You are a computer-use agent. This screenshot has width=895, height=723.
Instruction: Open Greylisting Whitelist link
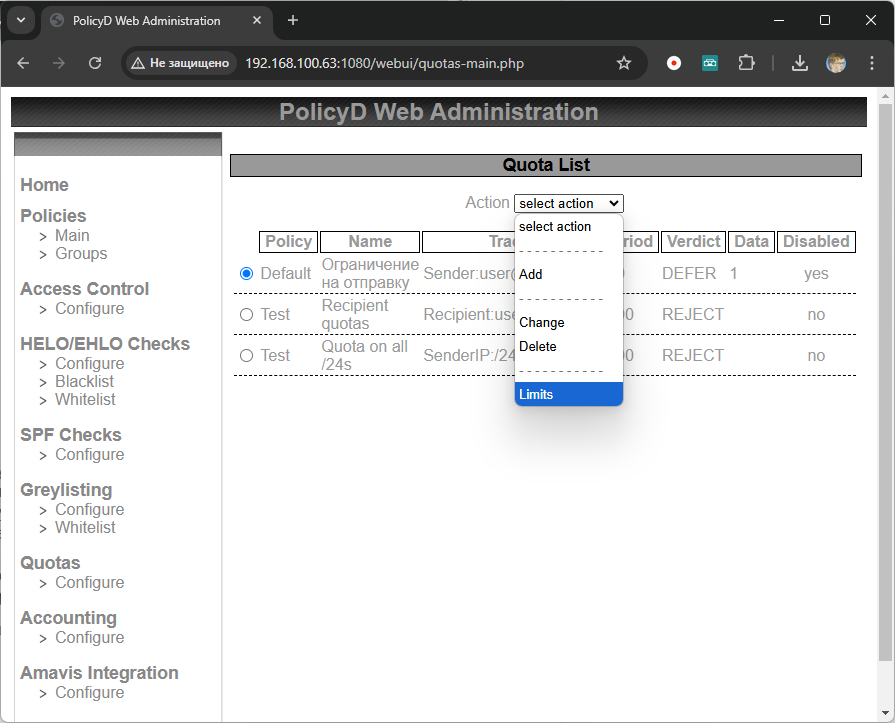click(x=85, y=527)
